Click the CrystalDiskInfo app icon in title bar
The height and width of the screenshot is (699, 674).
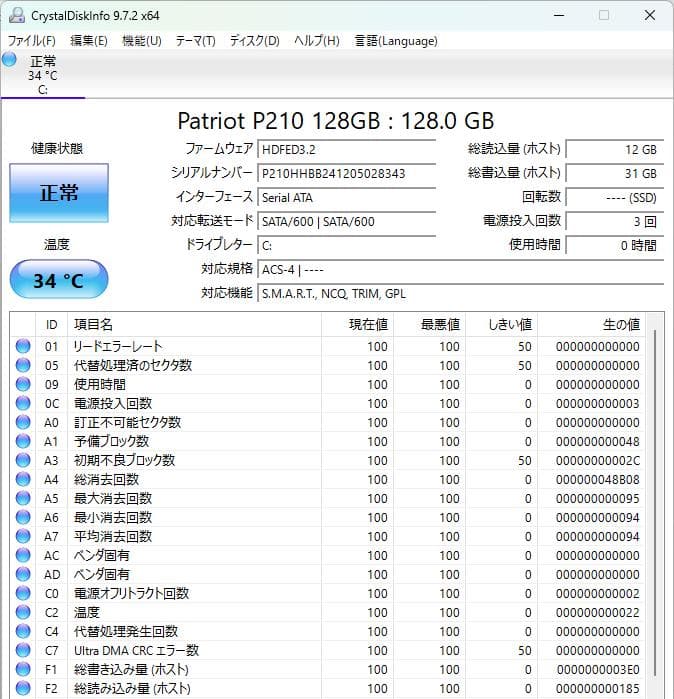click(x=17, y=16)
